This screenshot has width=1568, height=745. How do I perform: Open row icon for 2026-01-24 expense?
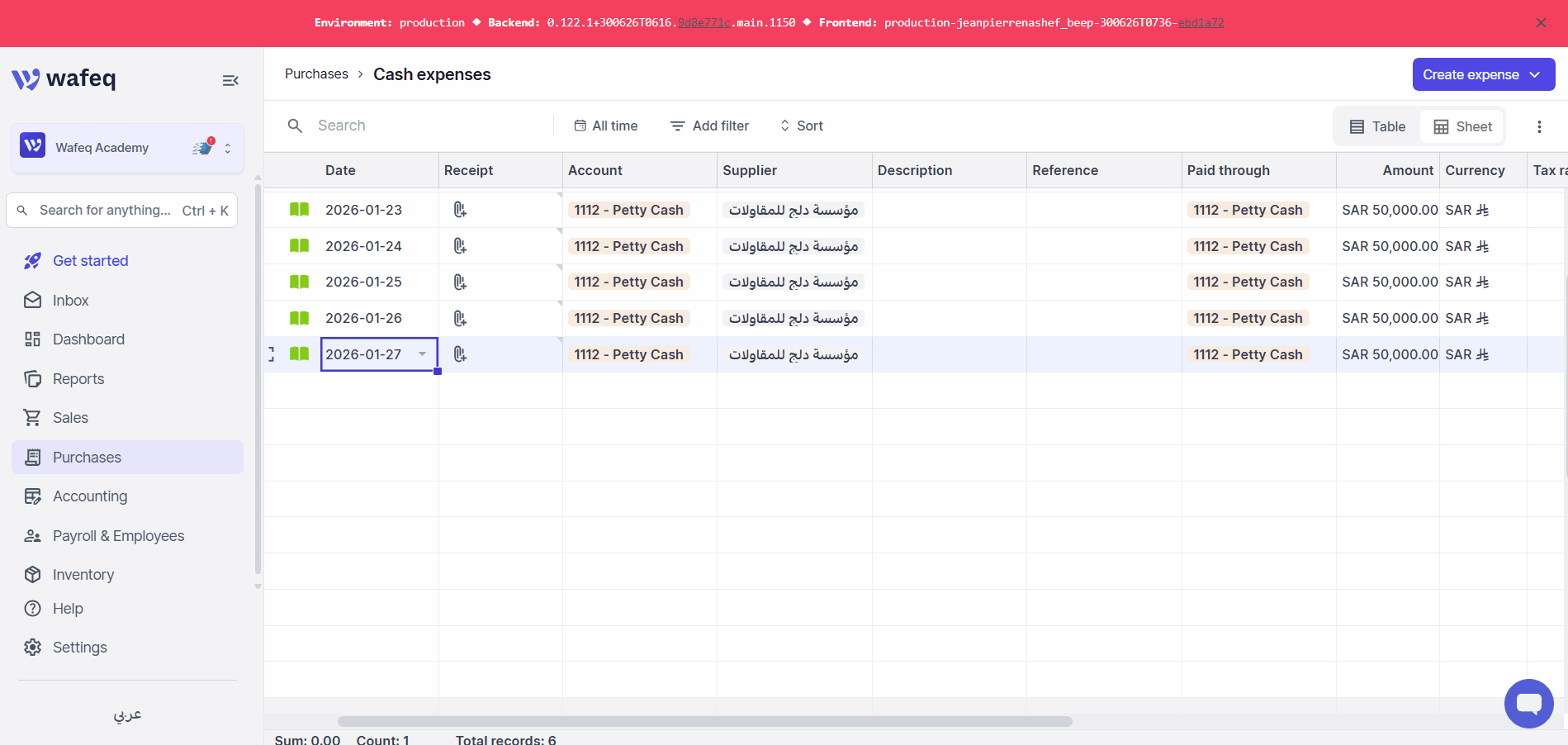point(299,246)
